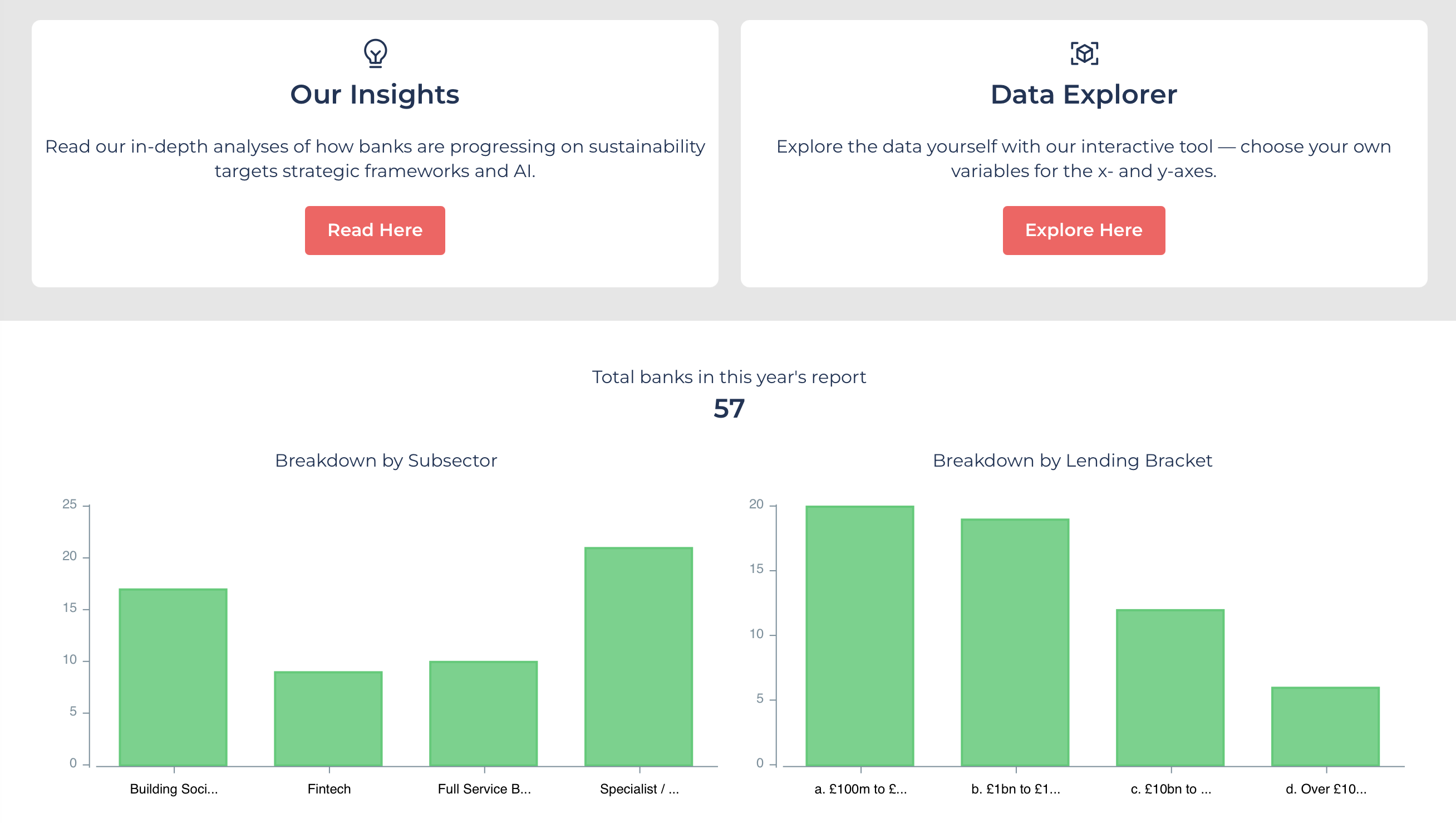Select the Building Societies bar

click(x=173, y=678)
